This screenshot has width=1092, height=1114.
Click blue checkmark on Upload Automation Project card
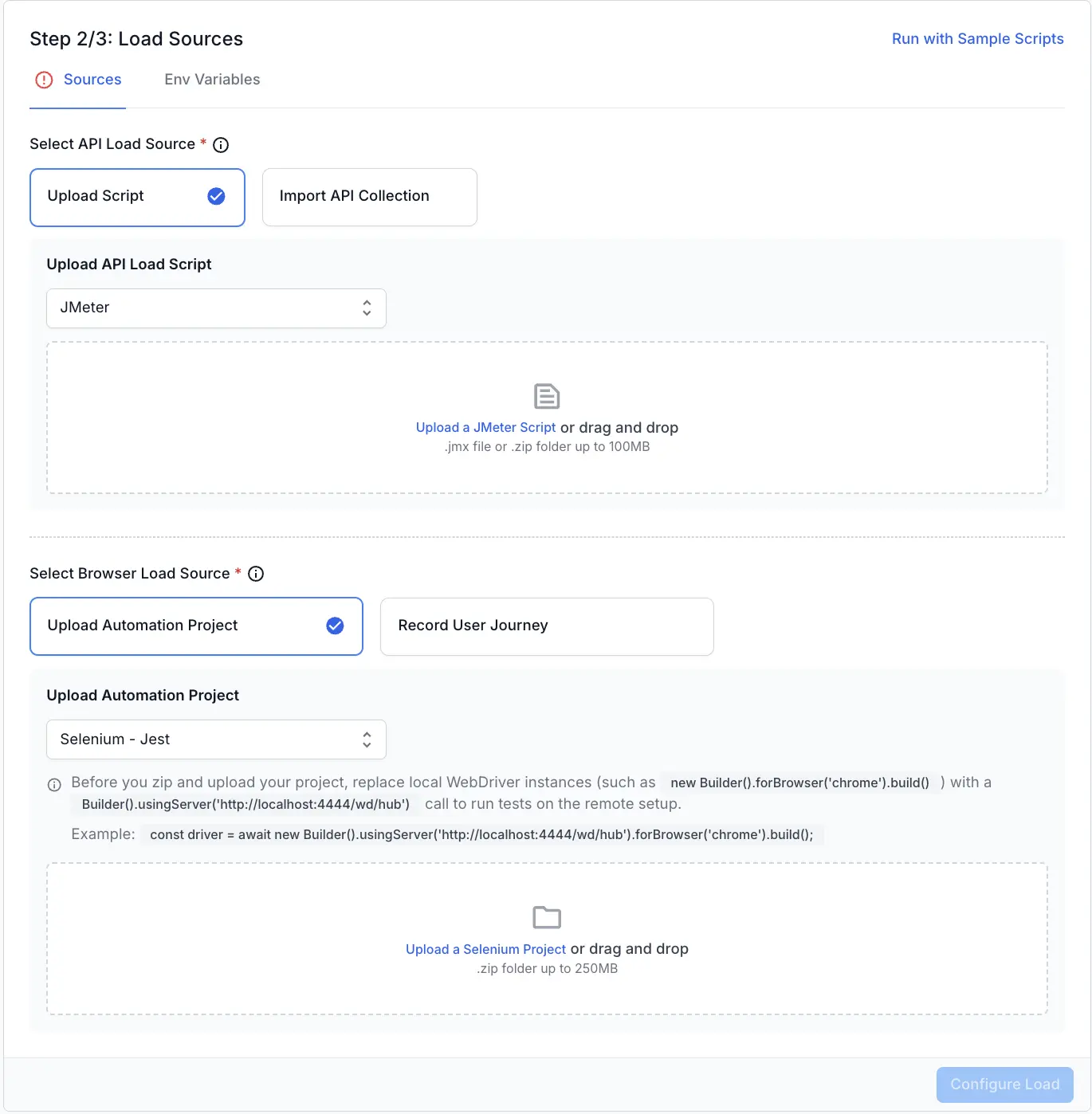coord(335,626)
